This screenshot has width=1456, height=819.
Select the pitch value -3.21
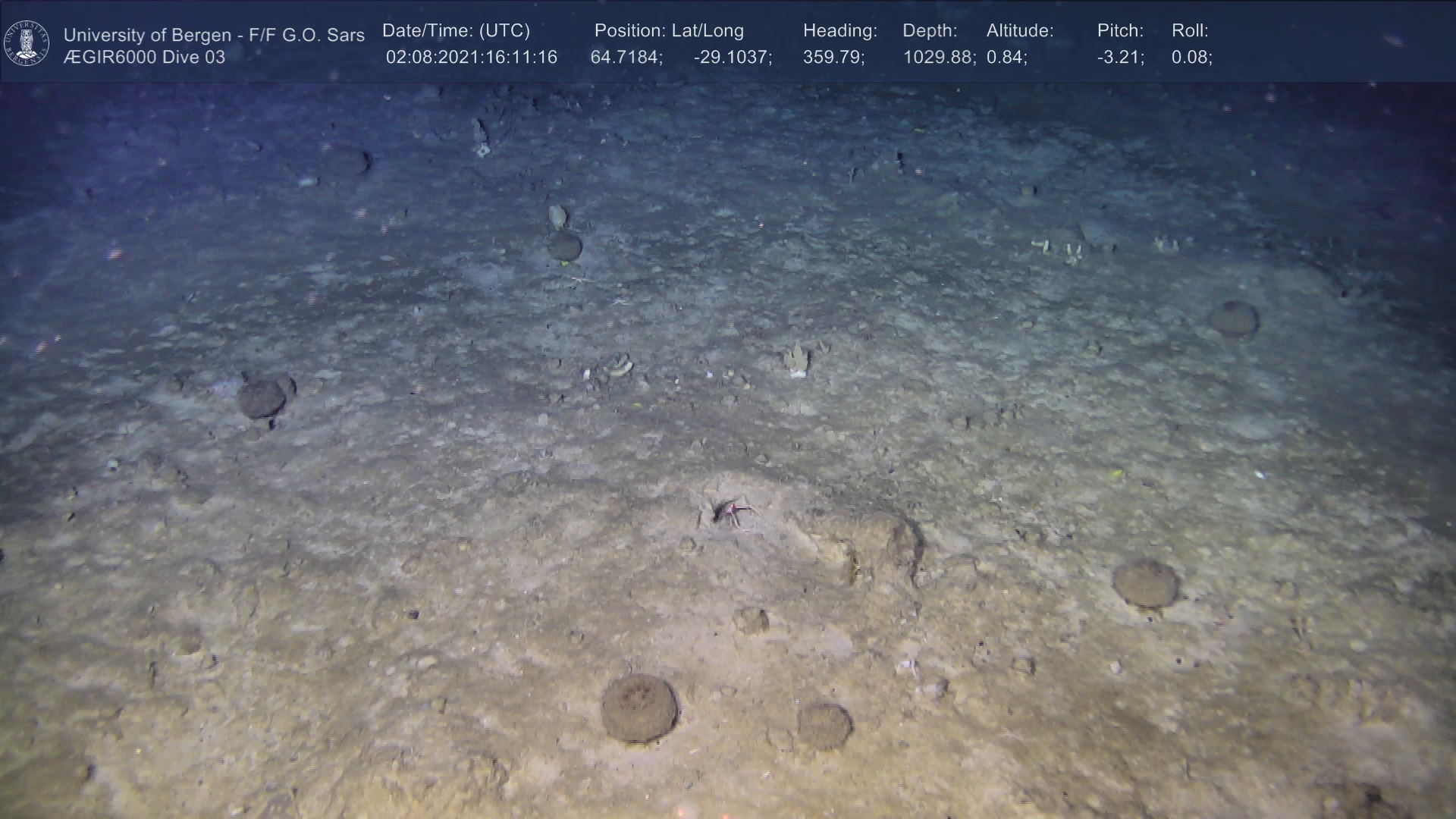[1120, 58]
